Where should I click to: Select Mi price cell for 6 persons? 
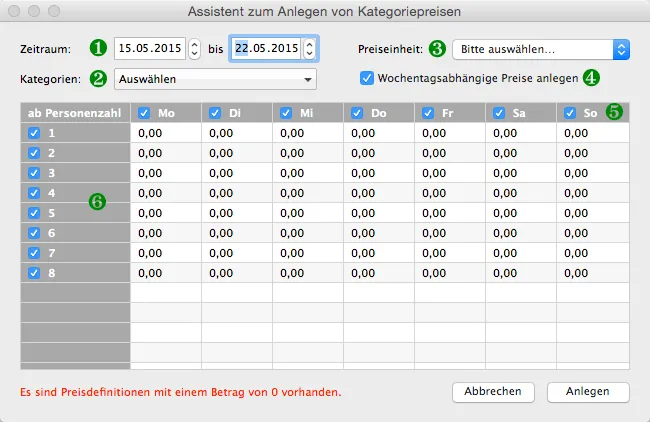pyautogui.click(x=308, y=233)
